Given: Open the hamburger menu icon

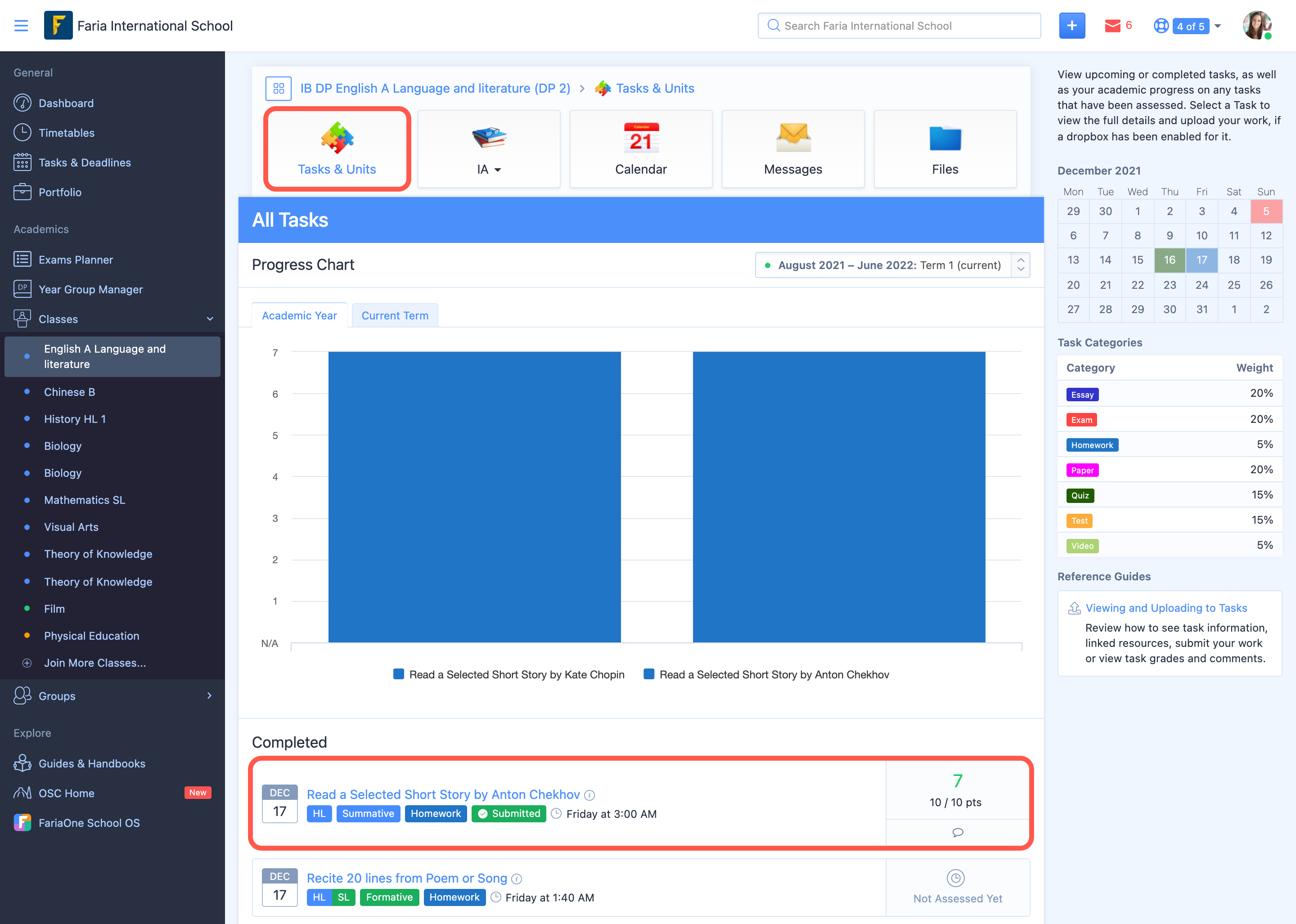Looking at the screenshot, I should tap(21, 26).
